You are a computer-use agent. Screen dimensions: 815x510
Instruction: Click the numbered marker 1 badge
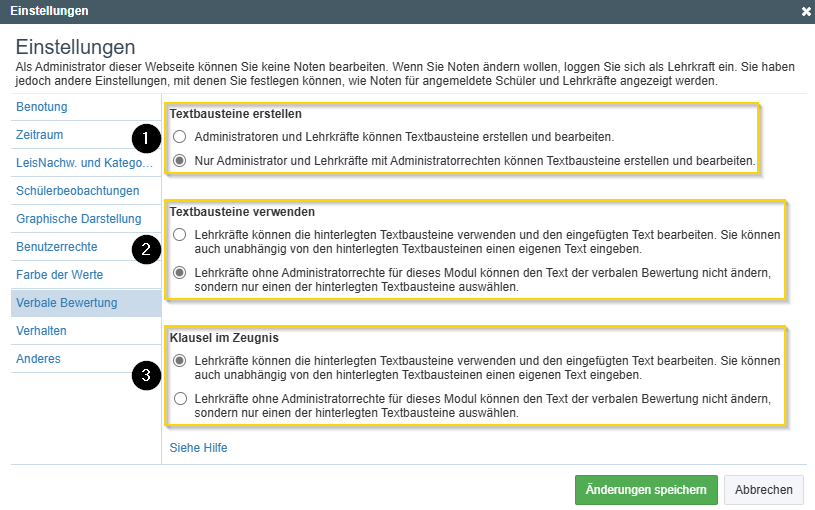click(x=147, y=136)
